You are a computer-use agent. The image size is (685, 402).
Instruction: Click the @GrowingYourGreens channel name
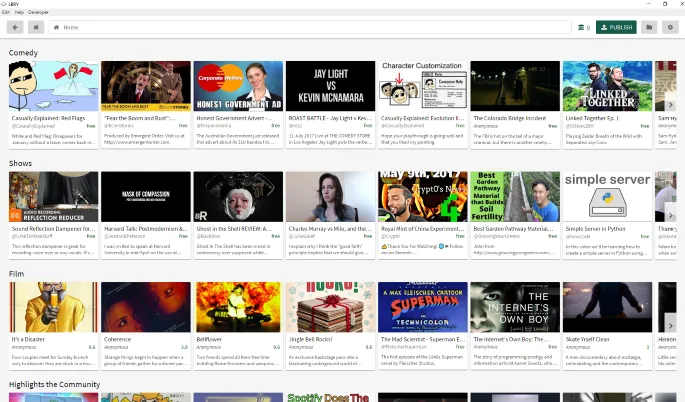[x=497, y=236]
